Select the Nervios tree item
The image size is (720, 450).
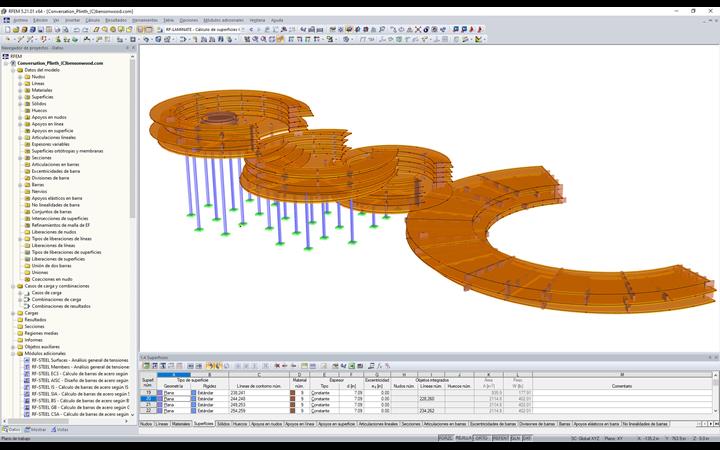point(39,191)
